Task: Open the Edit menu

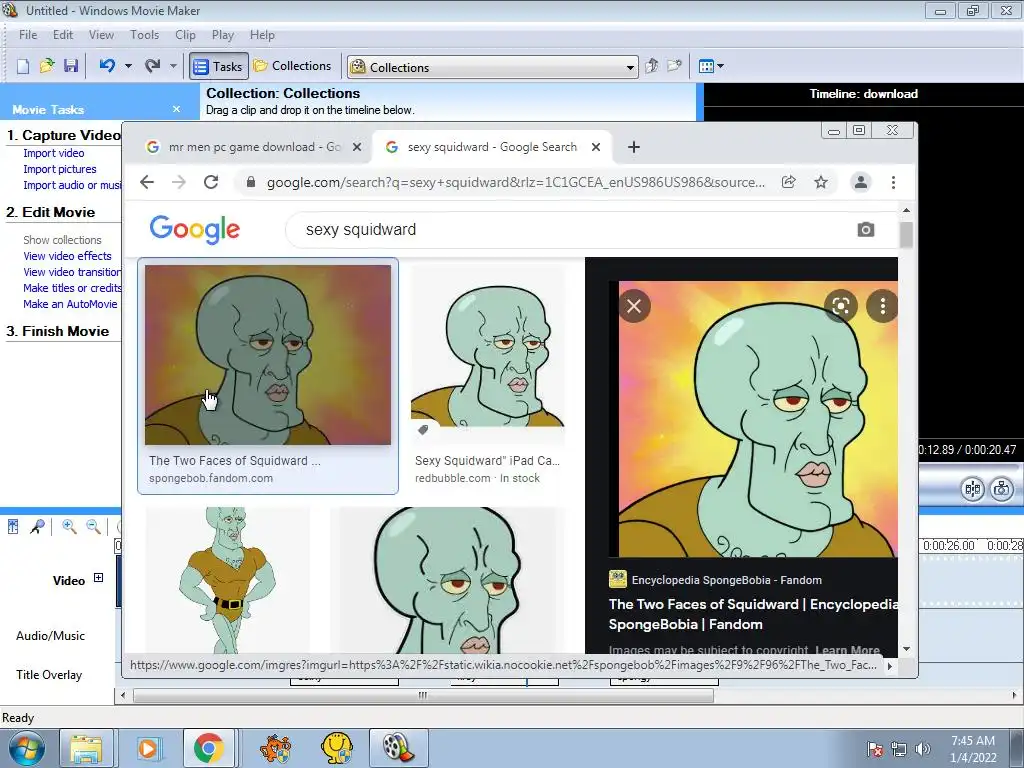Action: (x=63, y=35)
